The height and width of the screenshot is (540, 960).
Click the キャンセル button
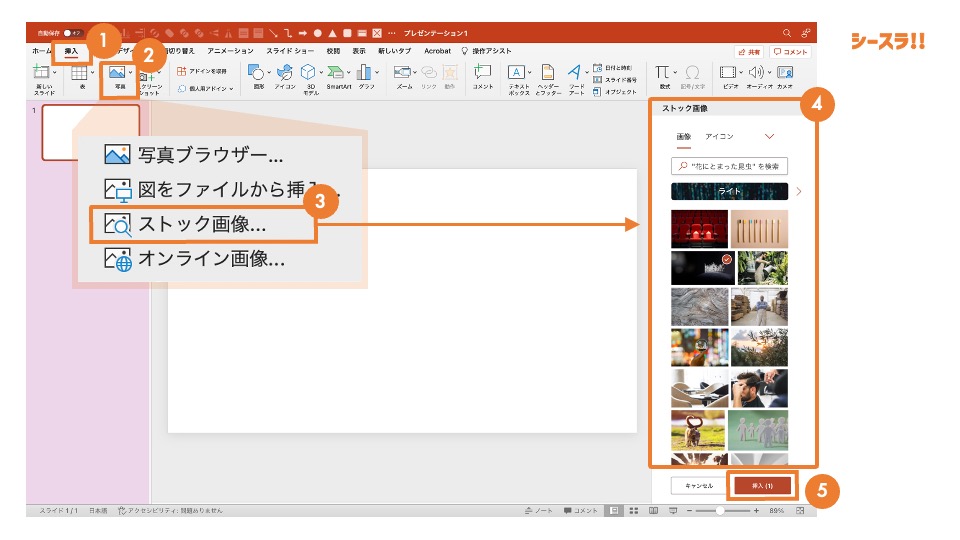tap(699, 485)
